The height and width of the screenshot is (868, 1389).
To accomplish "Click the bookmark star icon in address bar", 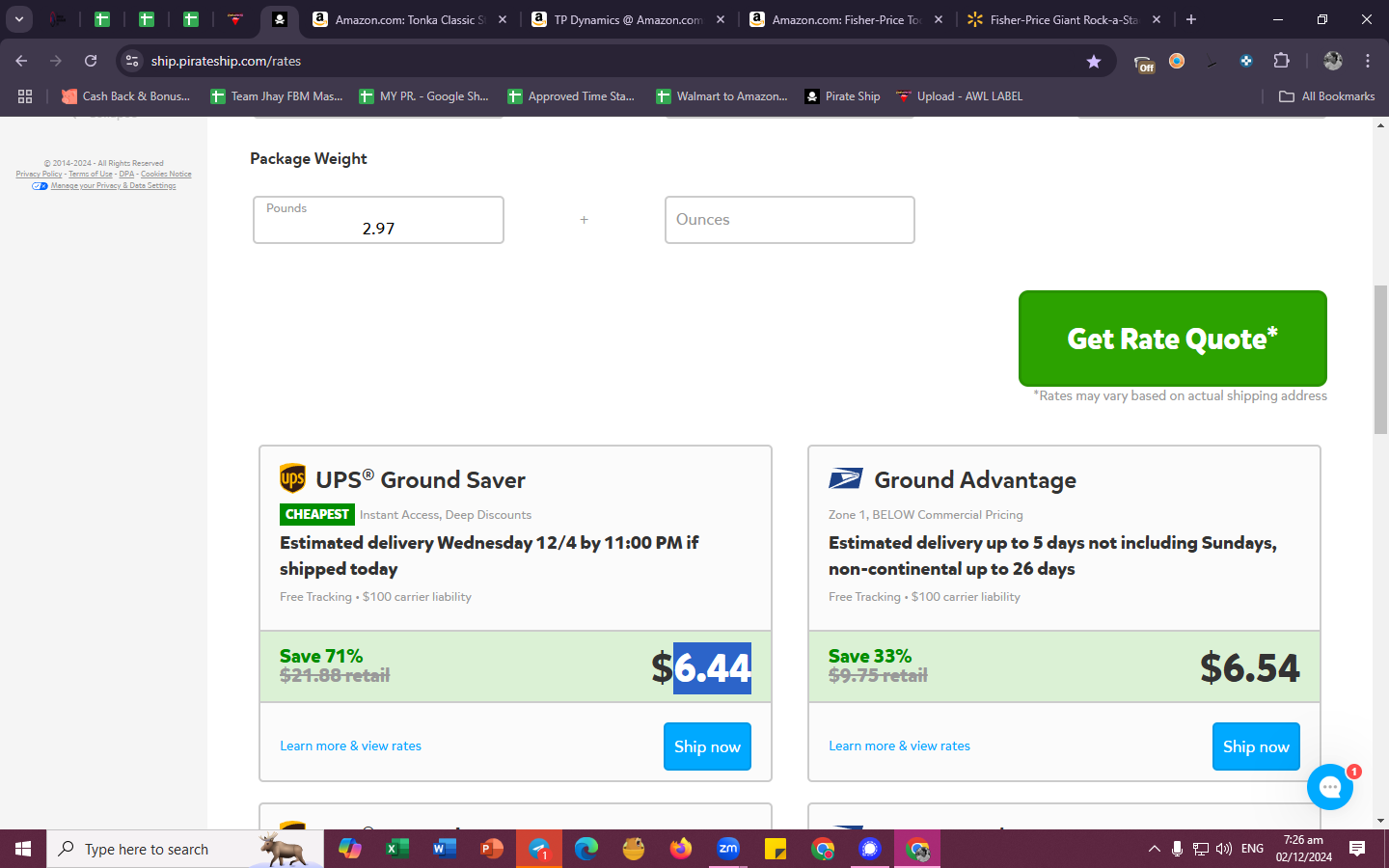I will (x=1093, y=61).
